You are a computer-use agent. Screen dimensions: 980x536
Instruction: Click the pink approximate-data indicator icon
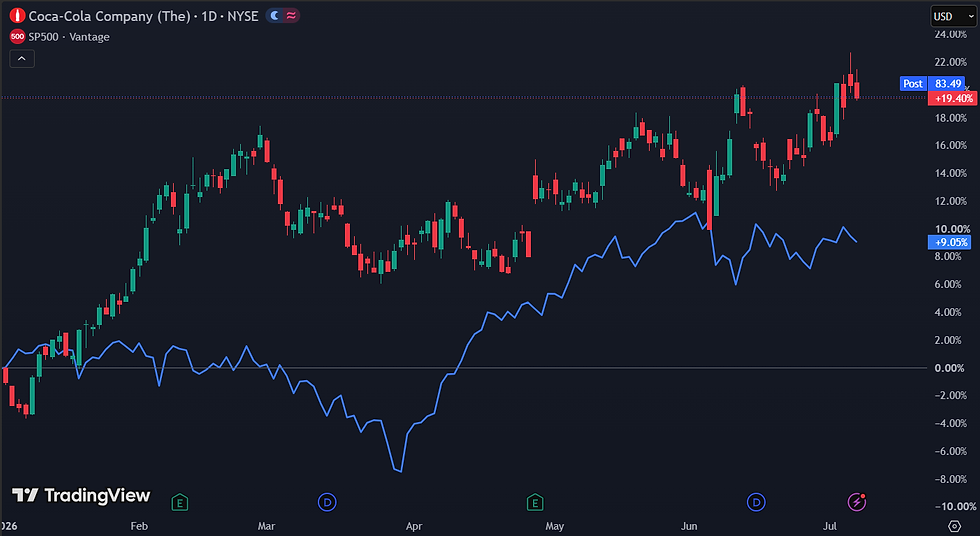(291, 16)
